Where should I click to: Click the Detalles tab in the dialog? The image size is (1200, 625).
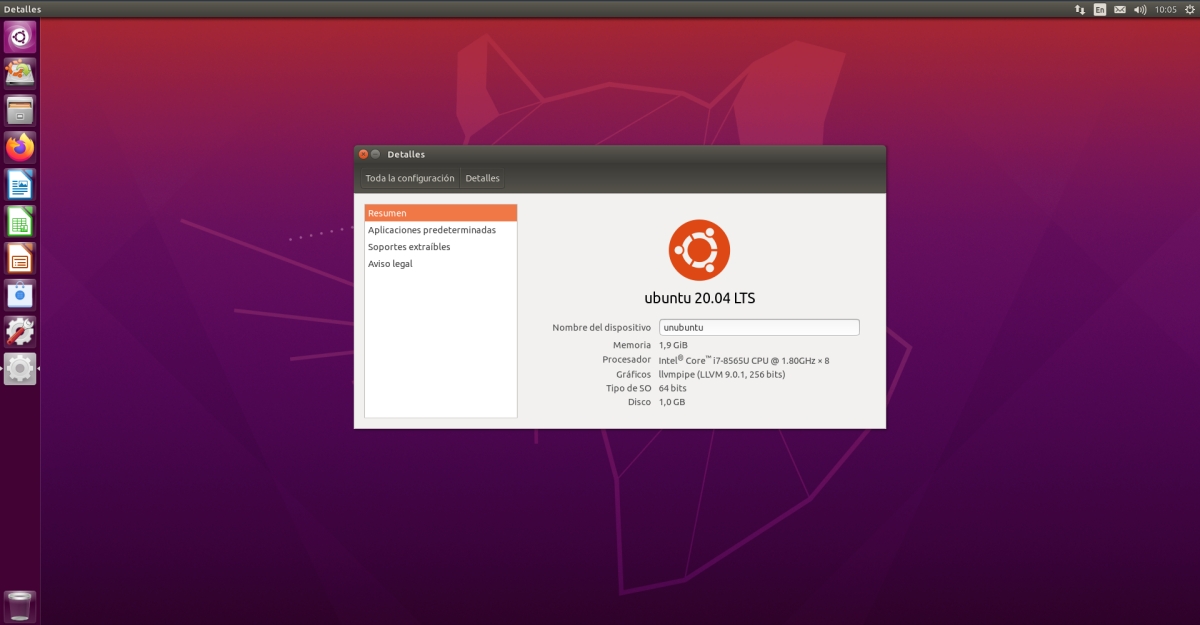(482, 178)
